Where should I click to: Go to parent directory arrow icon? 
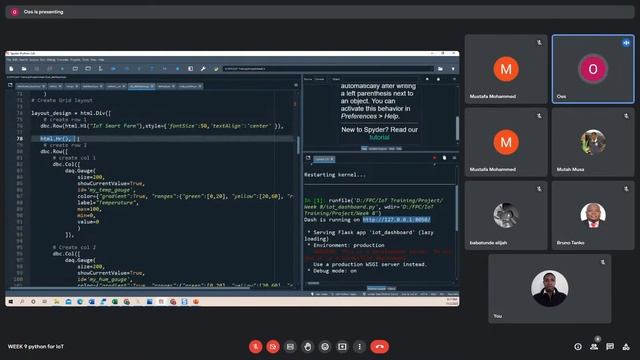(x=453, y=69)
